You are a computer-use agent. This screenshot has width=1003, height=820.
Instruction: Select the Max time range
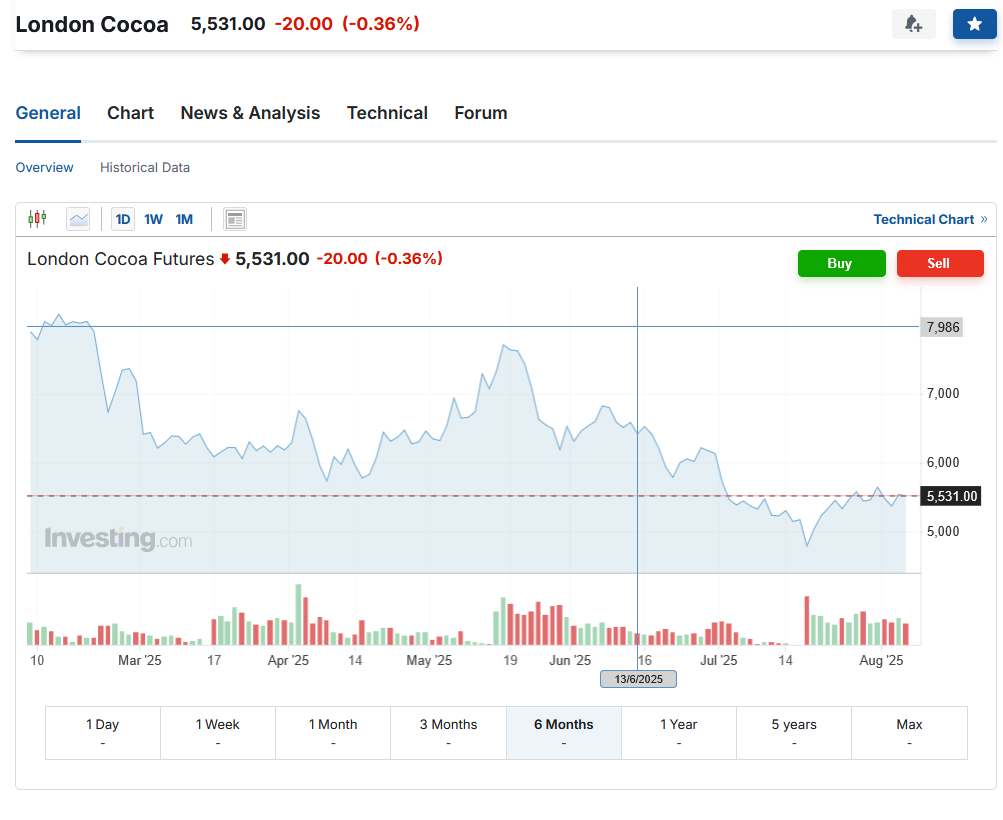point(909,733)
